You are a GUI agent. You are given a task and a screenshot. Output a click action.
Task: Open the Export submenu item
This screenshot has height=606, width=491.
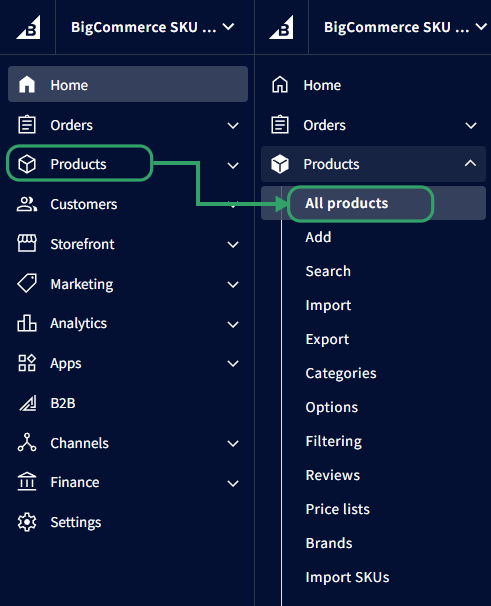(327, 339)
